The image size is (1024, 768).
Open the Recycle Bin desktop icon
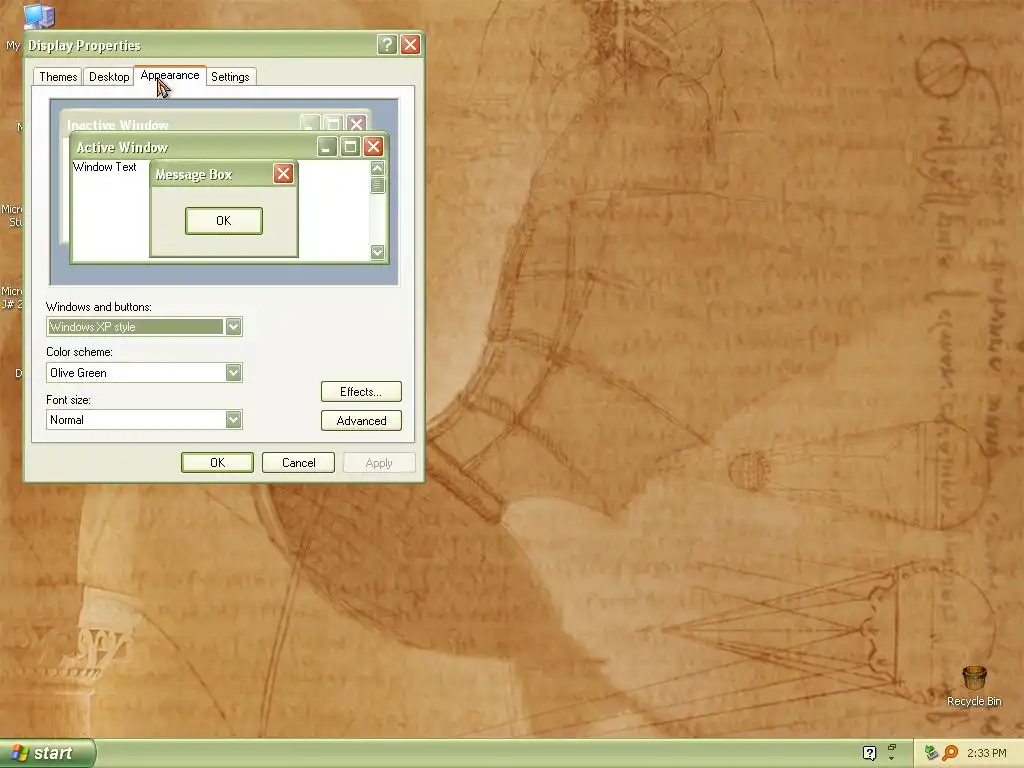coord(974,685)
